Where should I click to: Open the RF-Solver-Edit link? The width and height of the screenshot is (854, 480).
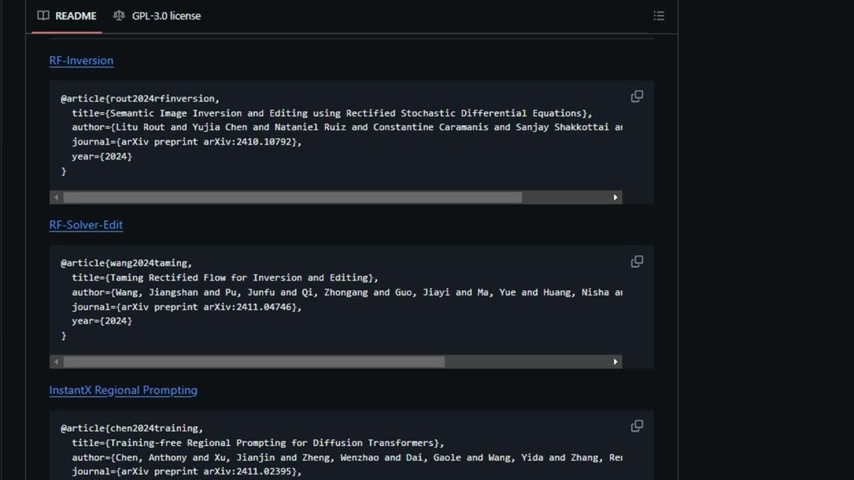coord(86,225)
